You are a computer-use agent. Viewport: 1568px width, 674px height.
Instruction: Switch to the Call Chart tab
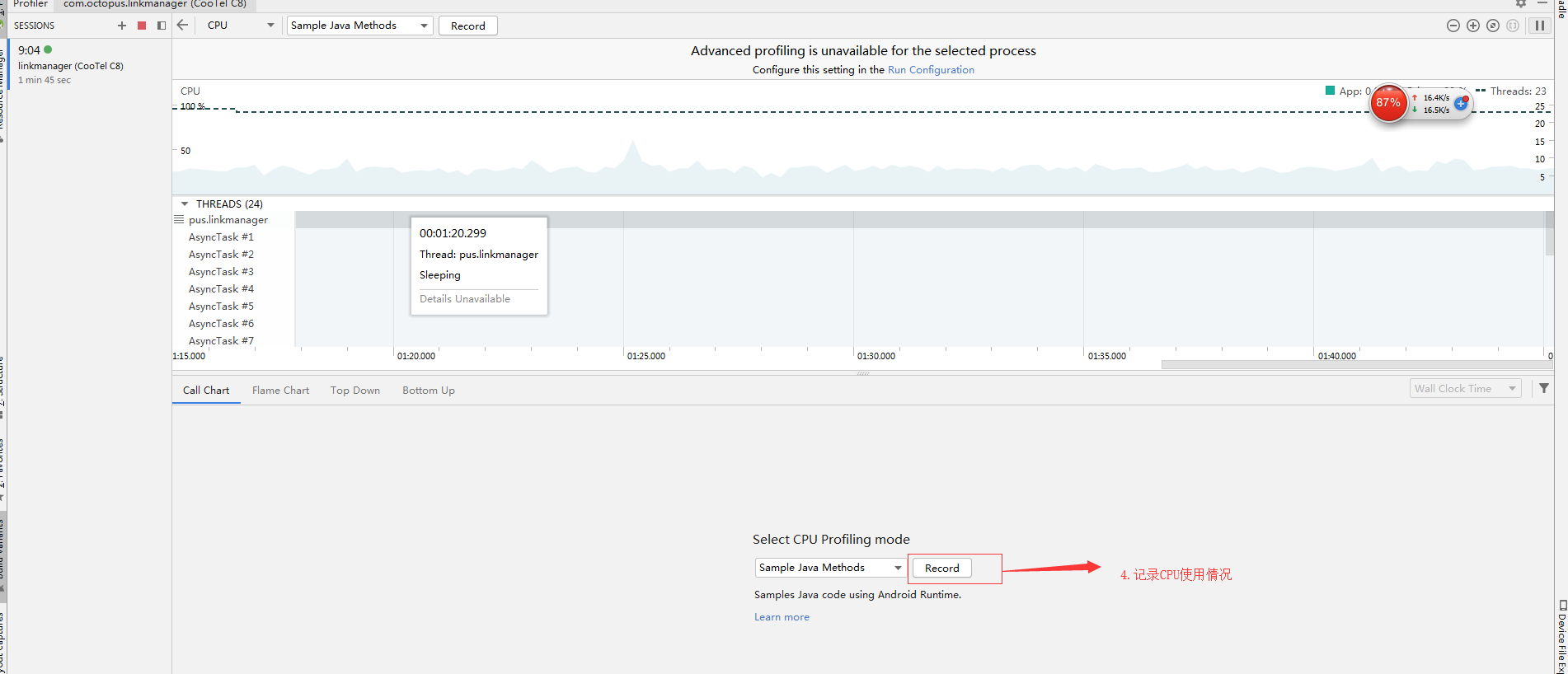(x=206, y=391)
